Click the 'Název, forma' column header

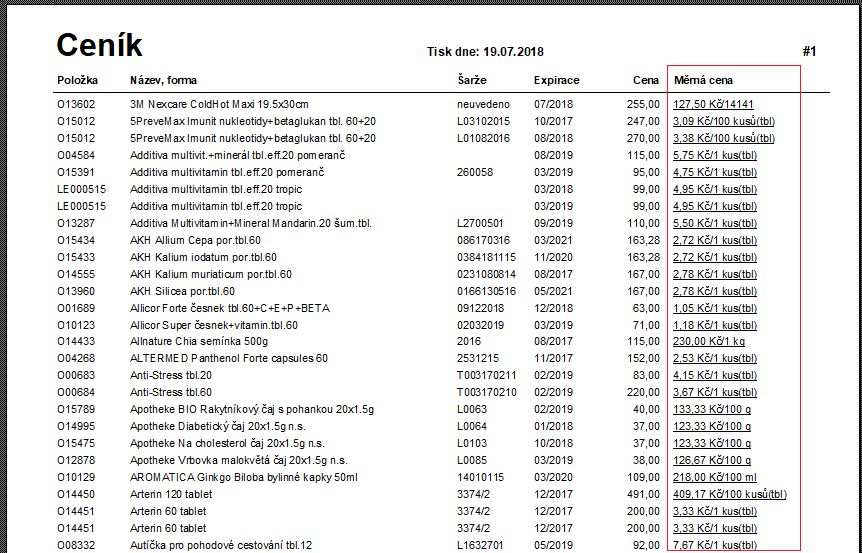[163, 80]
